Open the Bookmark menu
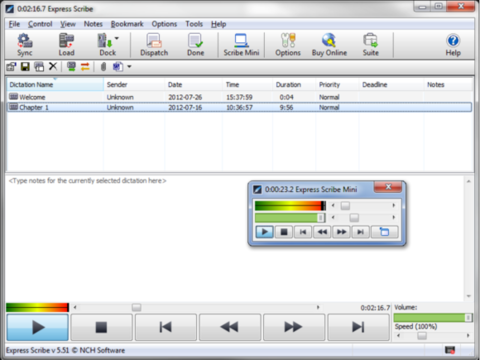 127,24
